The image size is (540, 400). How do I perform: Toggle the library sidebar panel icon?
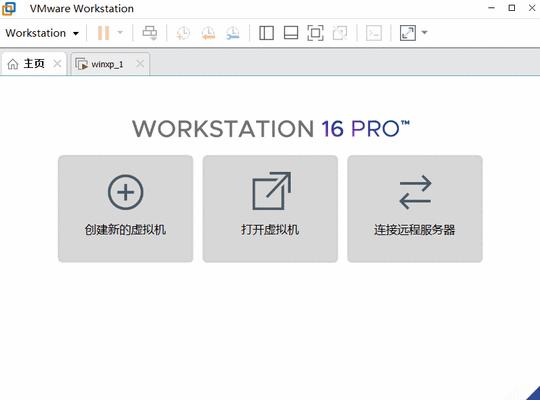(x=266, y=33)
